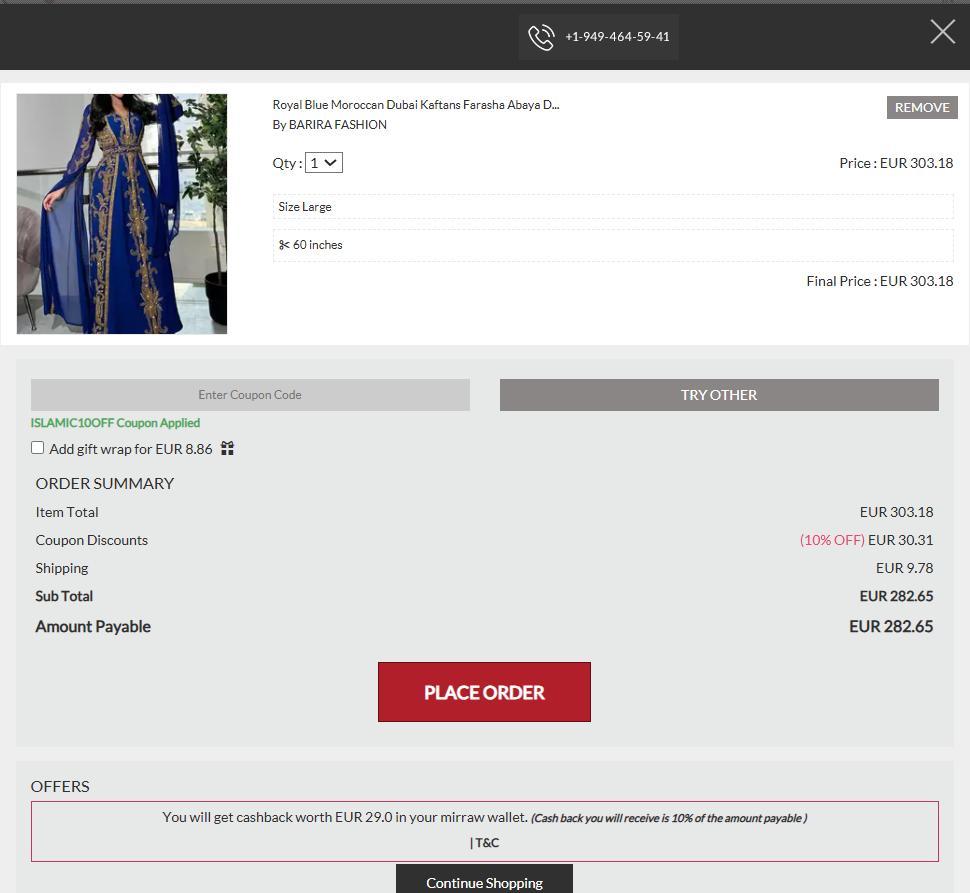This screenshot has width=970, height=893.
Task: Open the Qty dropdown
Action: [x=324, y=163]
